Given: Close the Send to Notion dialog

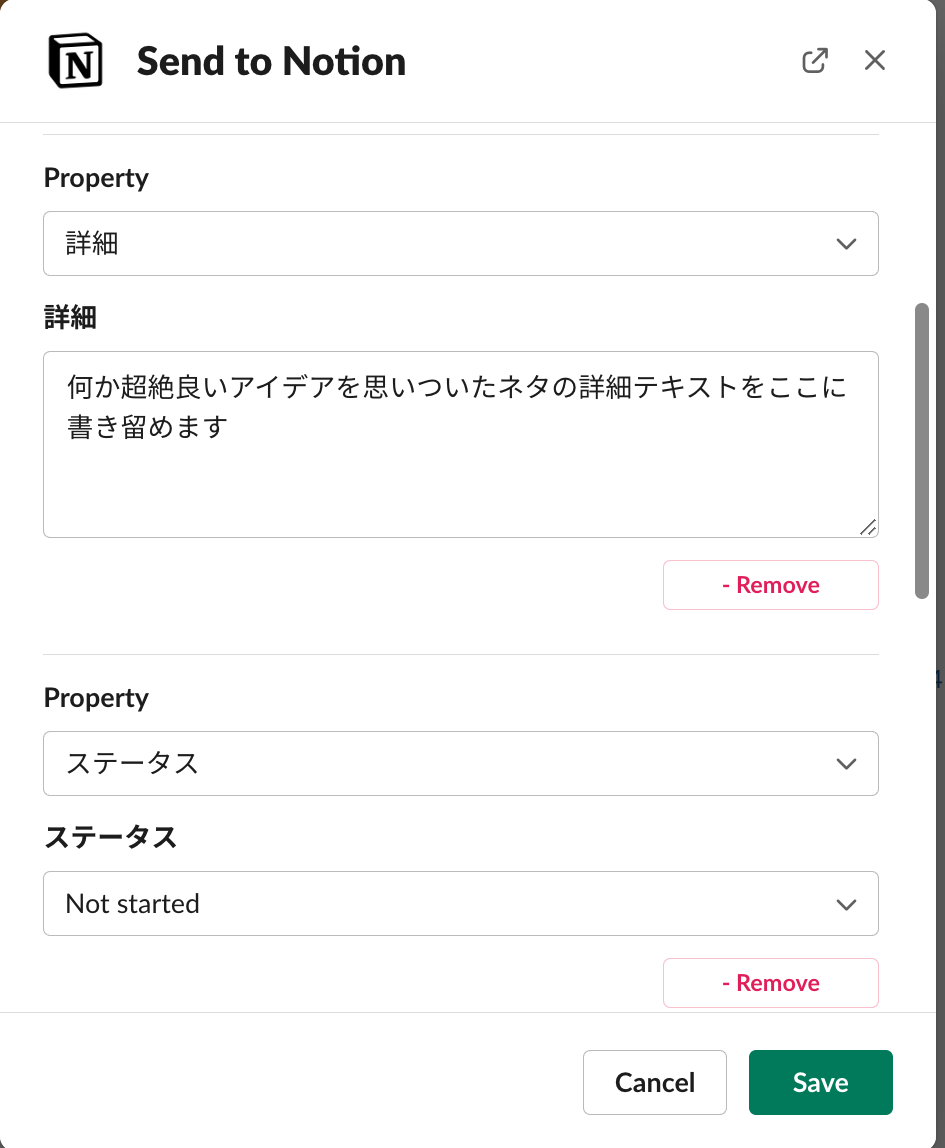Looking at the screenshot, I should coord(875,60).
